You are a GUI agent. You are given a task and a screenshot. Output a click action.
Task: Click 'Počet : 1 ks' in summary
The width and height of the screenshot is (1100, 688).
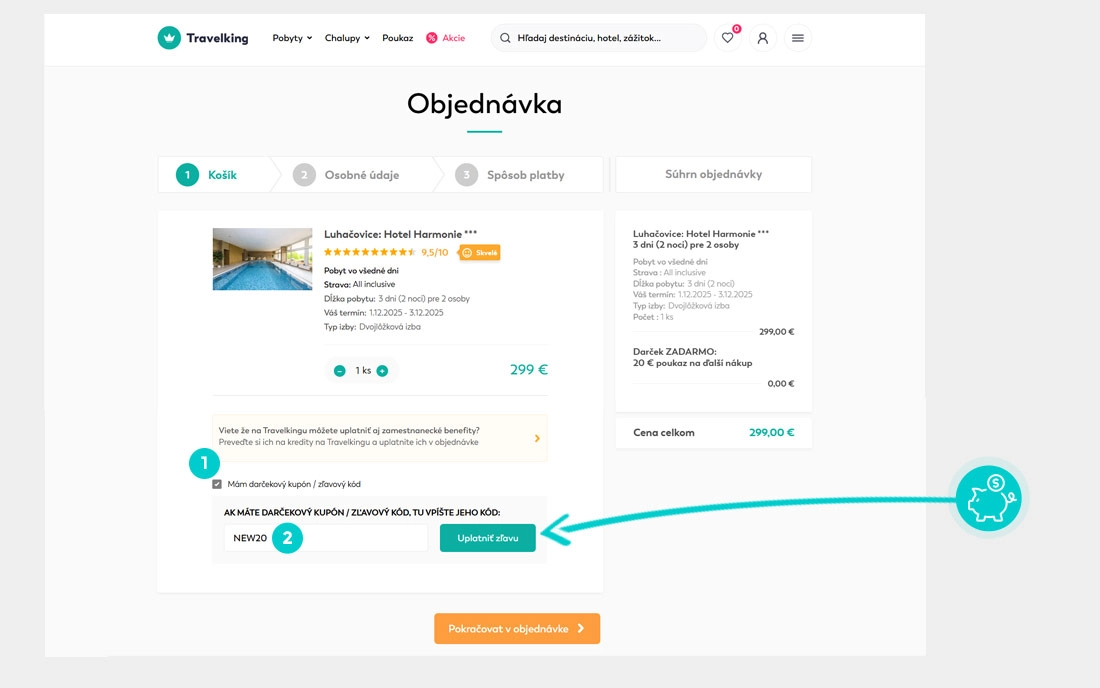point(653,317)
